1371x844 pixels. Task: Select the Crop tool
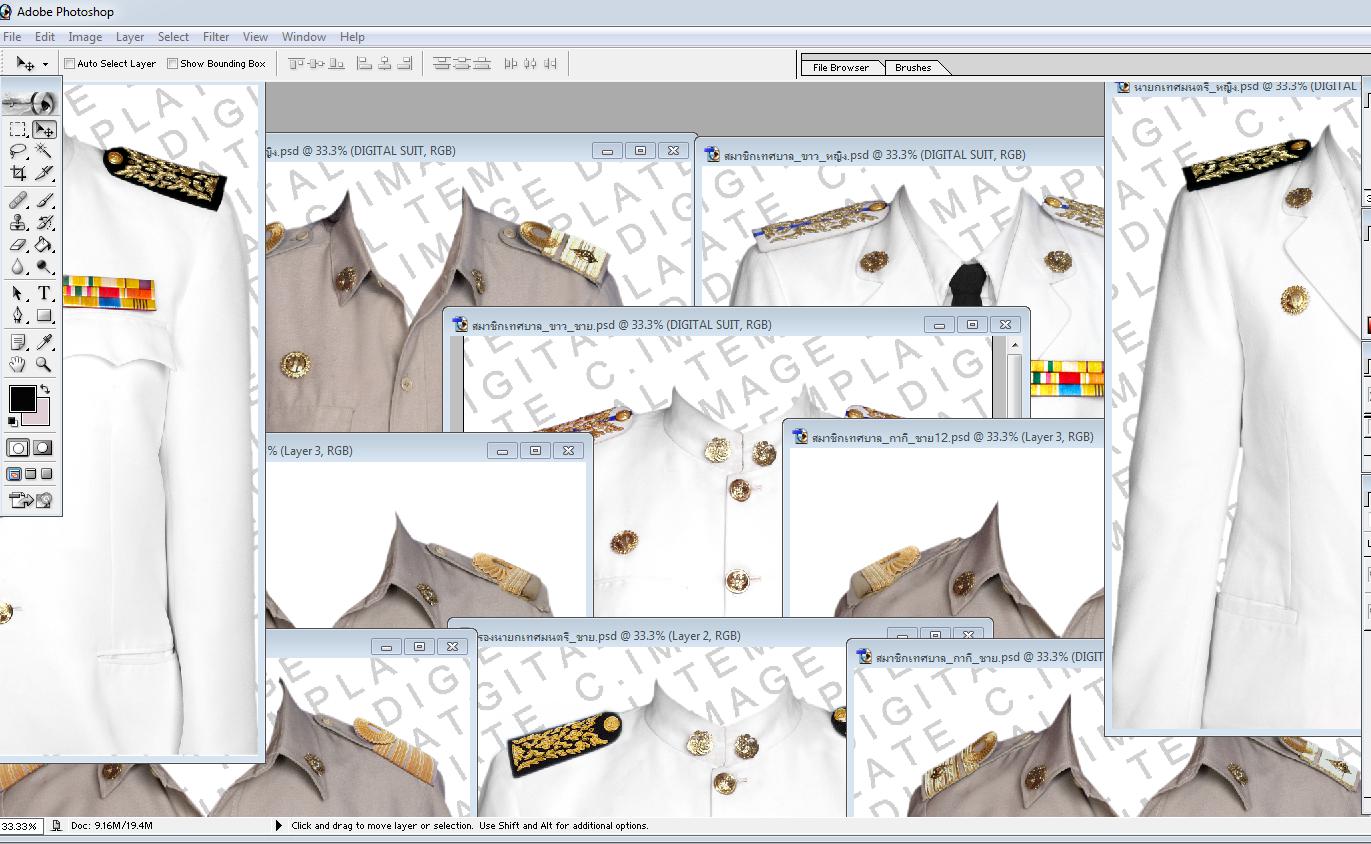point(18,173)
